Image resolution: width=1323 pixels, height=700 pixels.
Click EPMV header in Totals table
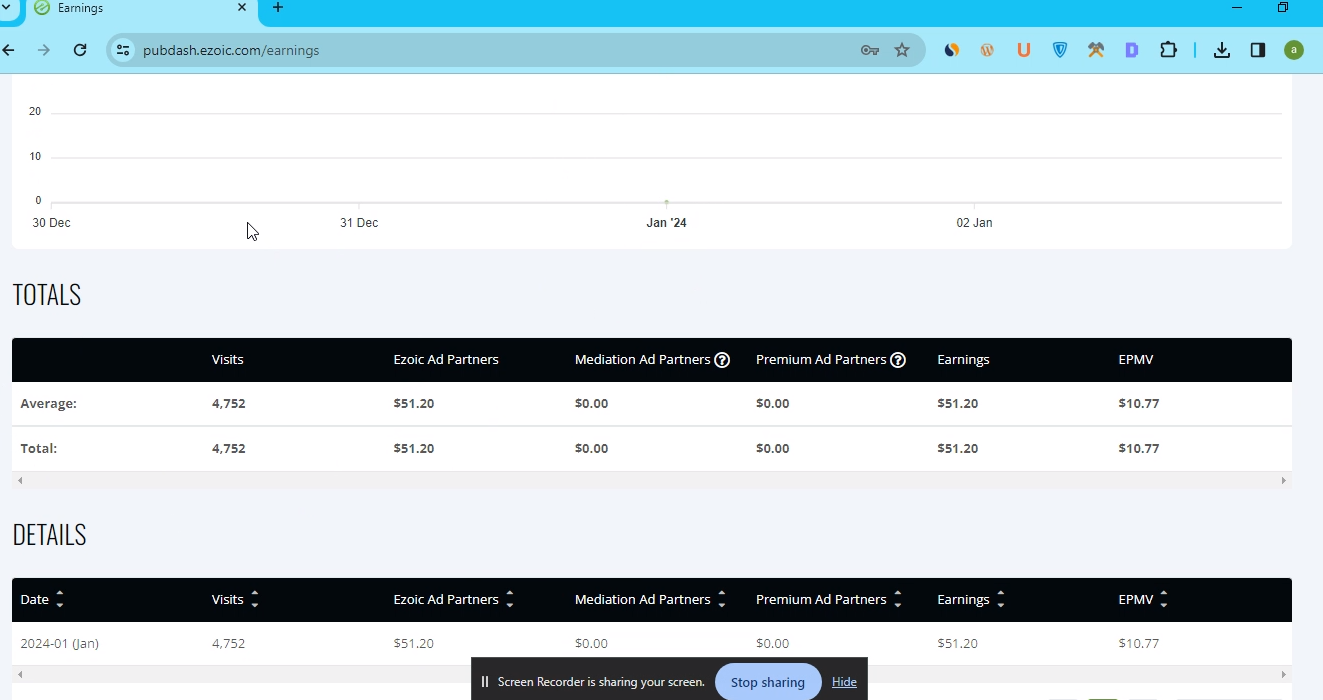click(x=1136, y=360)
